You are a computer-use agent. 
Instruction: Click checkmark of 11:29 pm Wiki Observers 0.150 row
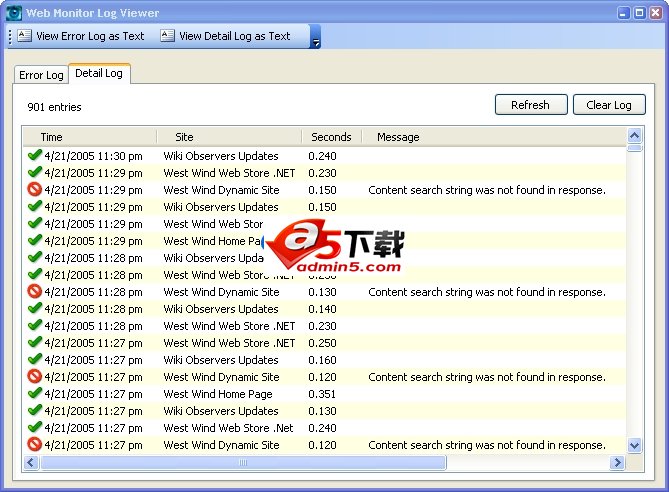[35, 206]
